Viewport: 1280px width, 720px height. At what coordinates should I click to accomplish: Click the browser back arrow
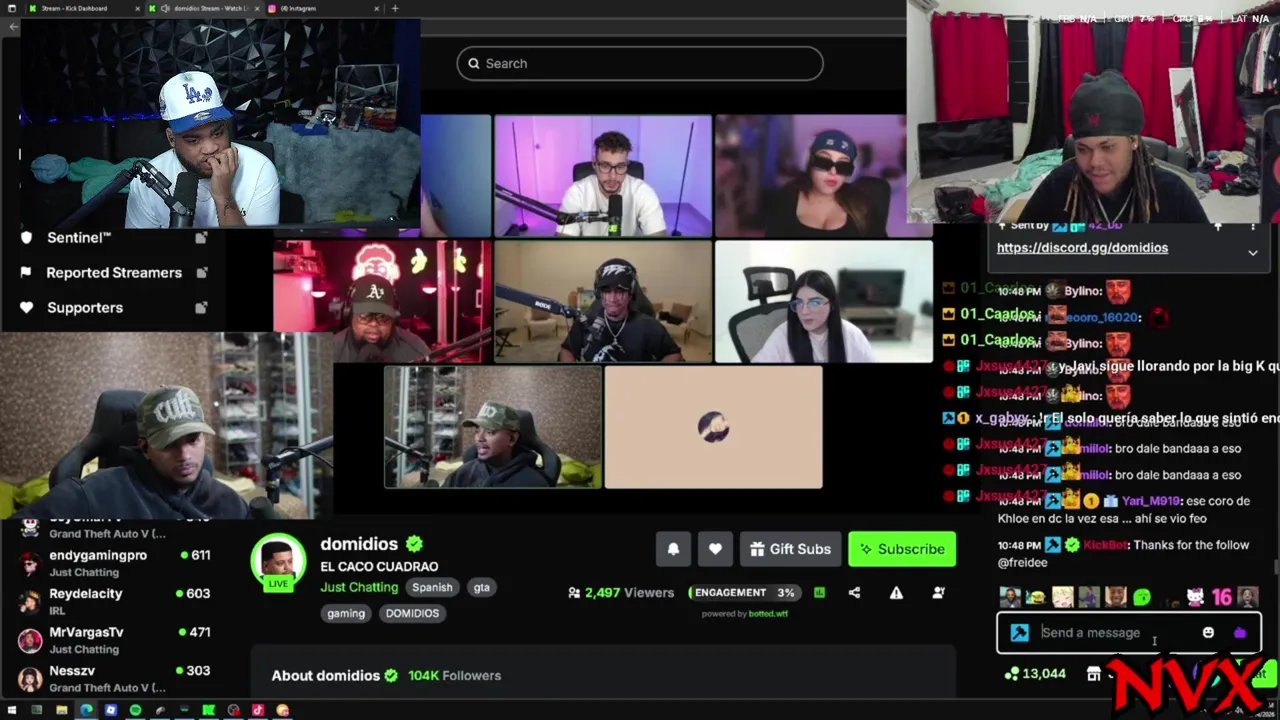(13, 26)
